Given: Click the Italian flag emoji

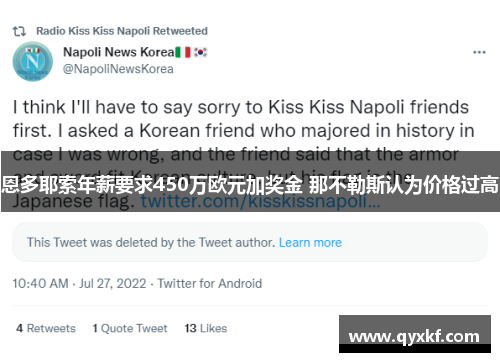Looking at the screenshot, I should pyautogui.click(x=183, y=52).
